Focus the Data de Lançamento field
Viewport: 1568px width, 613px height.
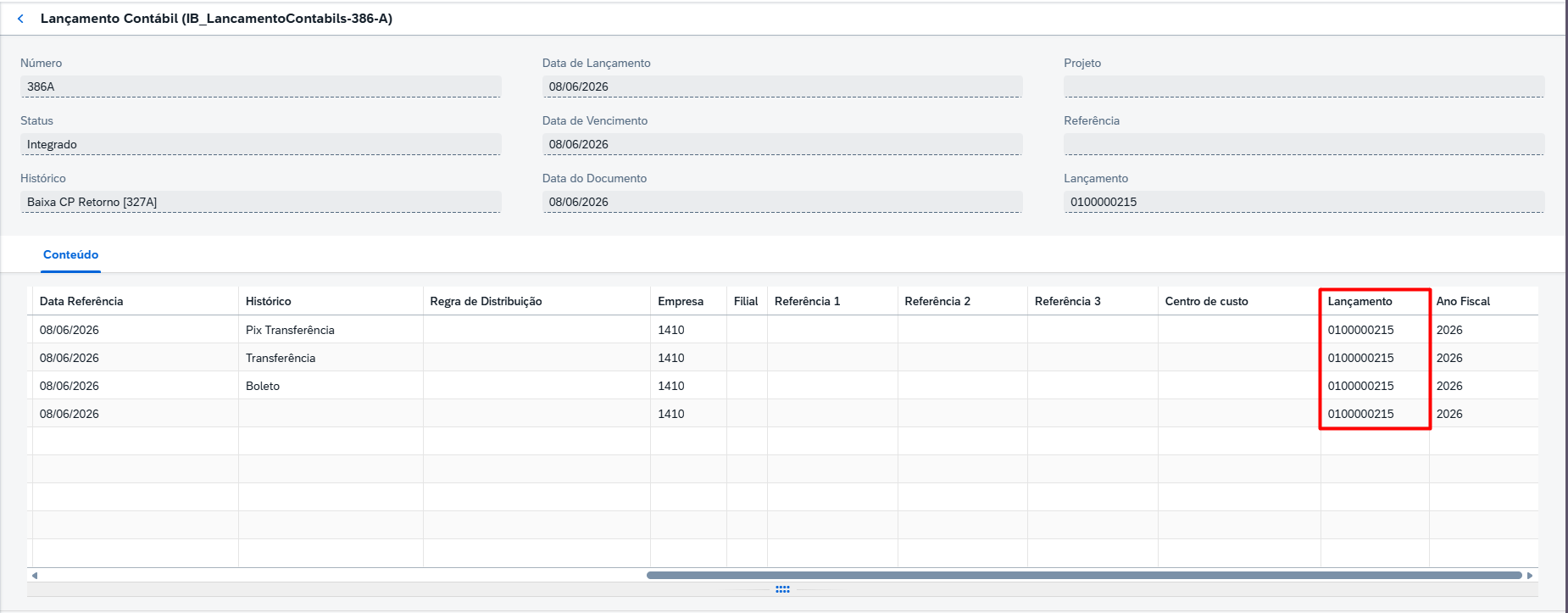tap(782, 86)
